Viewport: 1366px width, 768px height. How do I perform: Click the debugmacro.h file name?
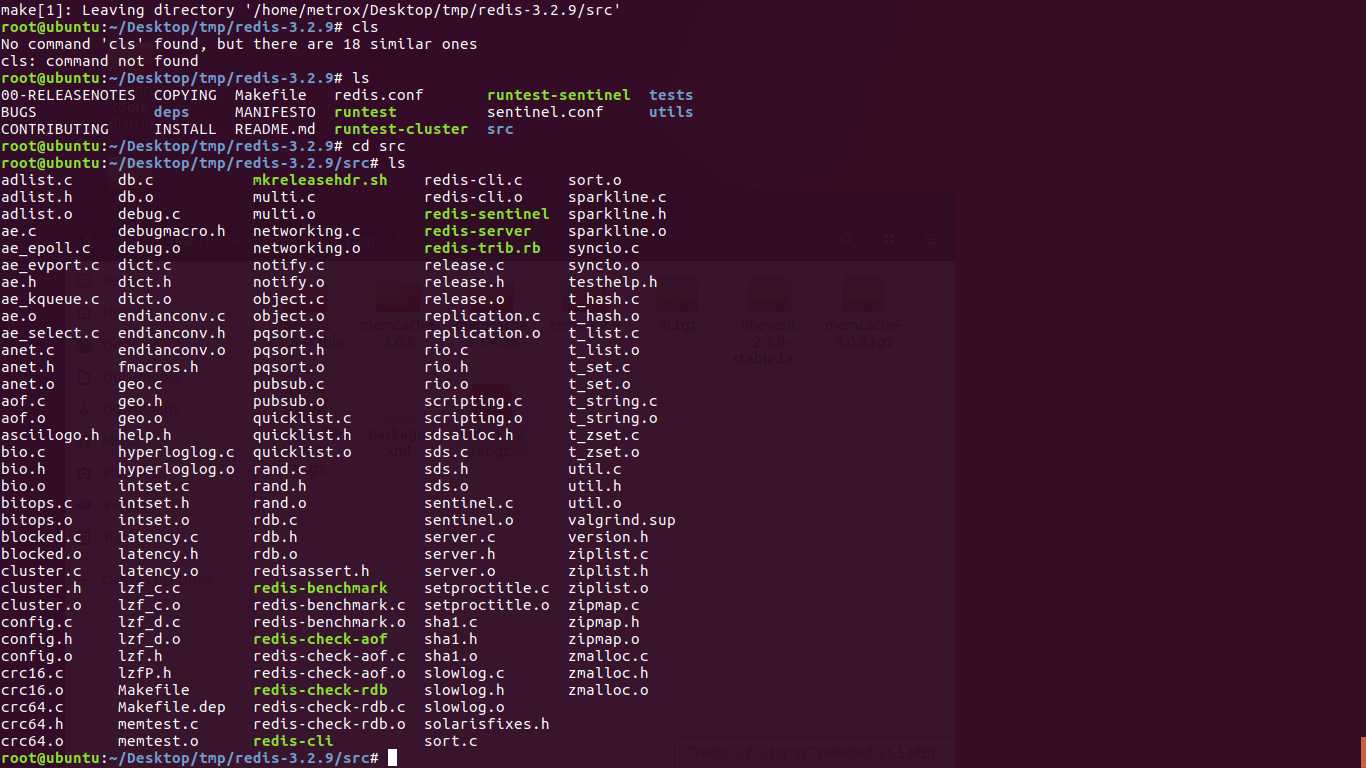(x=172, y=231)
